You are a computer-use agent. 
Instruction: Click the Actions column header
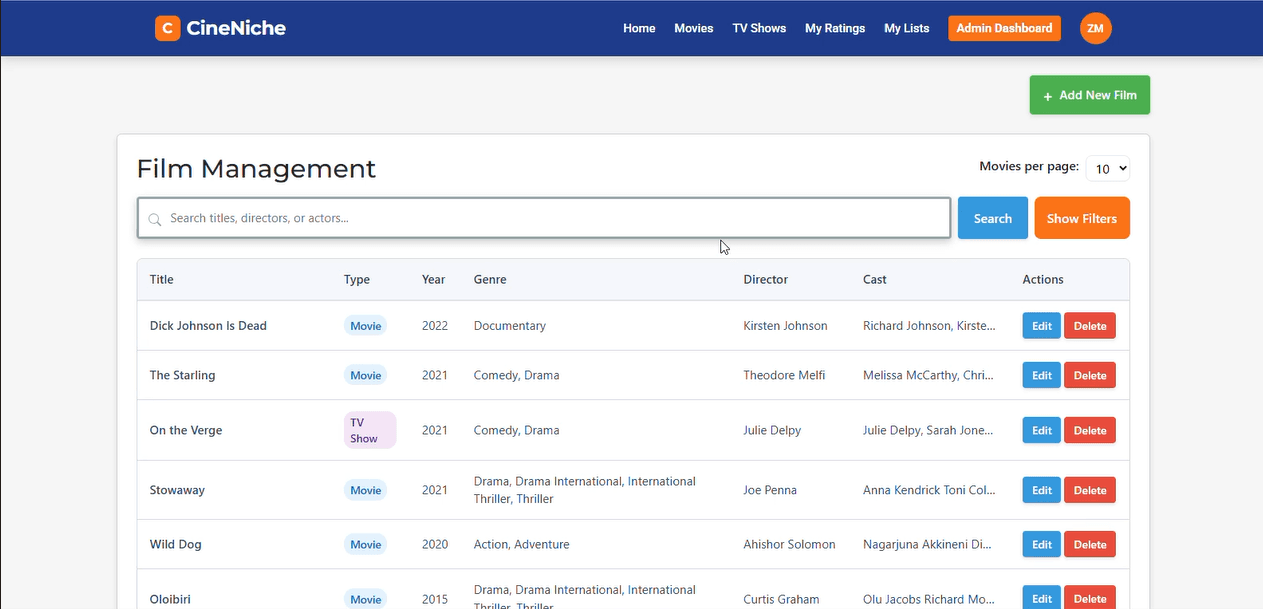[x=1043, y=280]
